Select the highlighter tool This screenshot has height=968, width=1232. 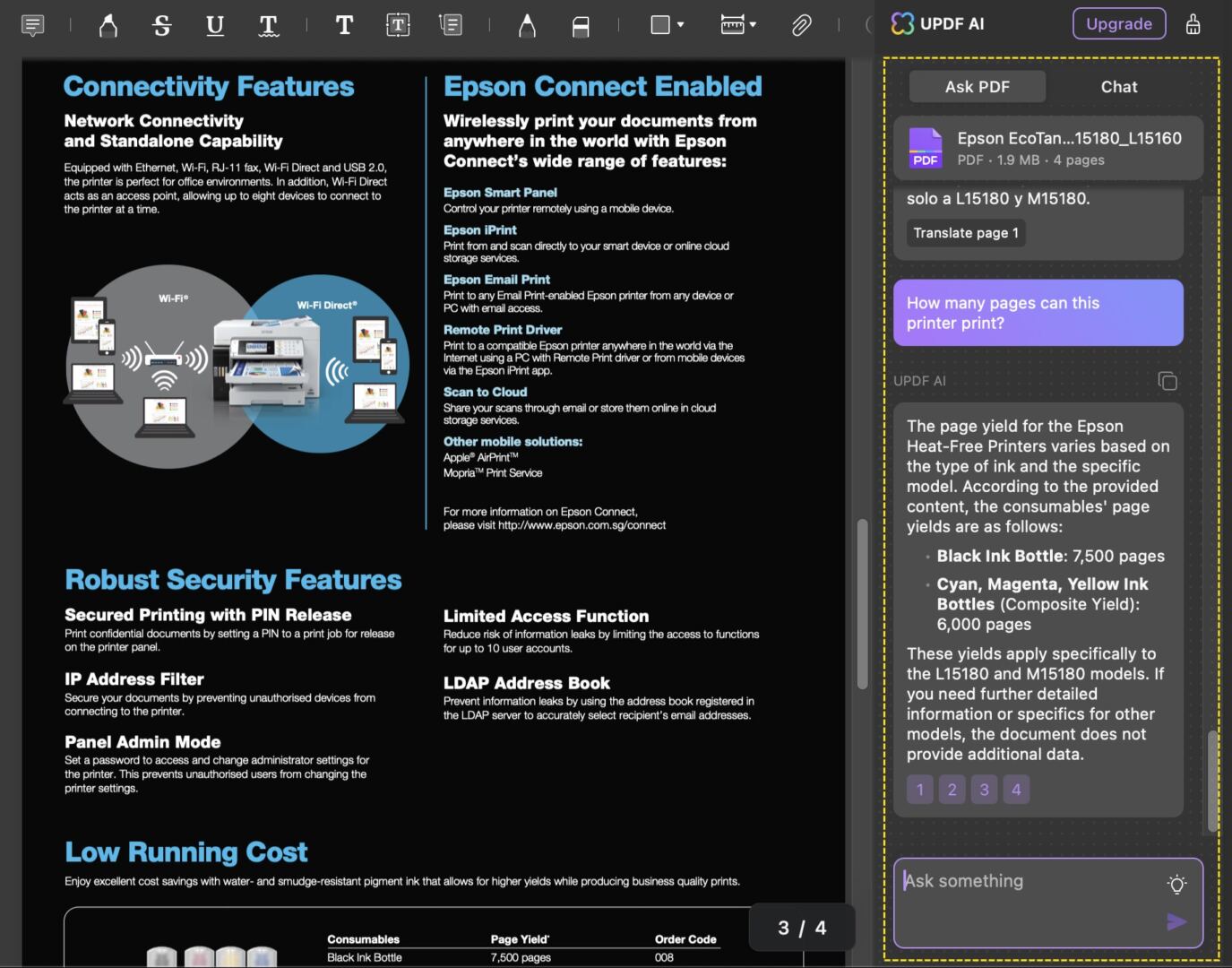click(108, 25)
